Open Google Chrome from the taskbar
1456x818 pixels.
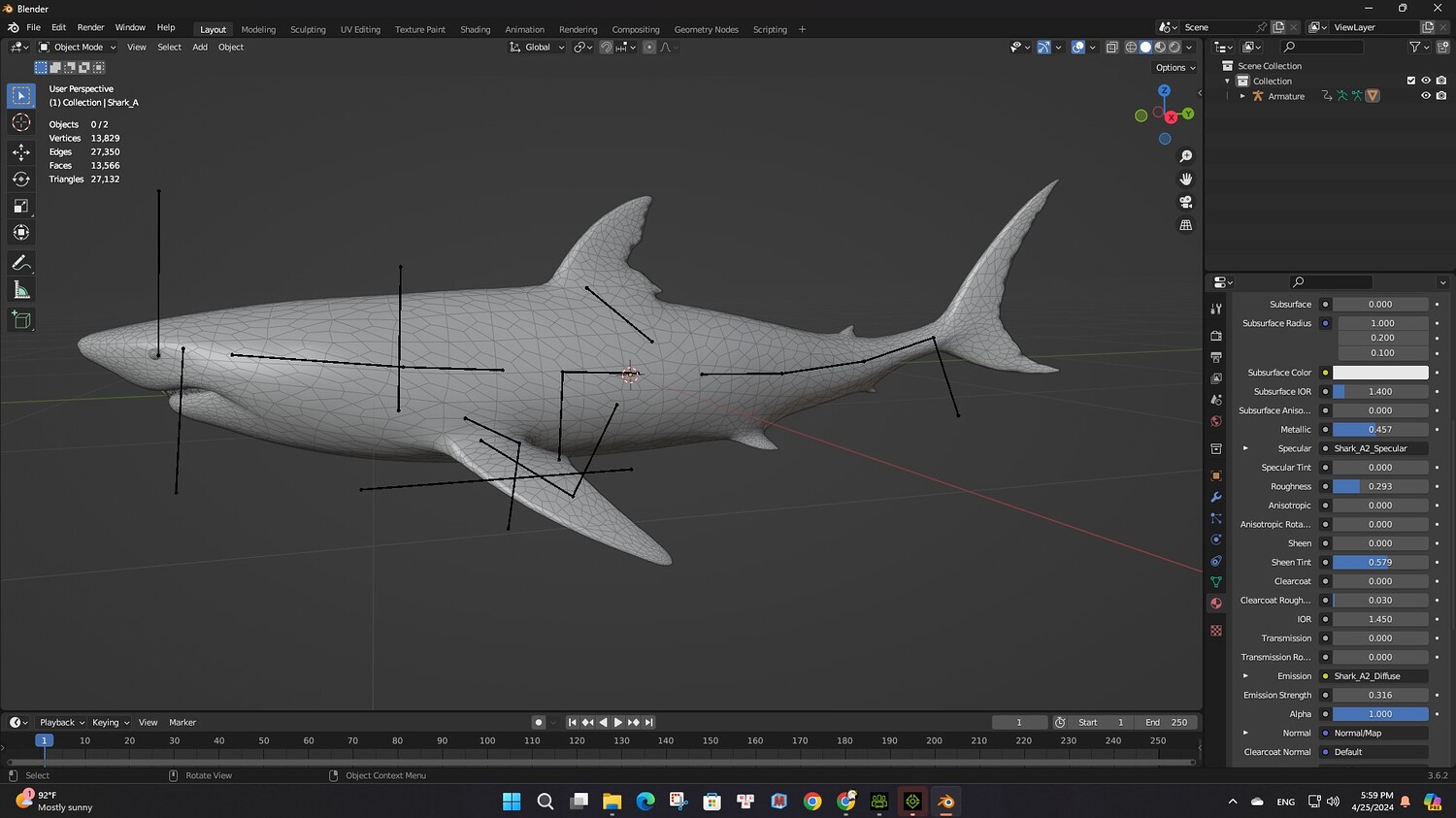pyautogui.click(x=812, y=802)
